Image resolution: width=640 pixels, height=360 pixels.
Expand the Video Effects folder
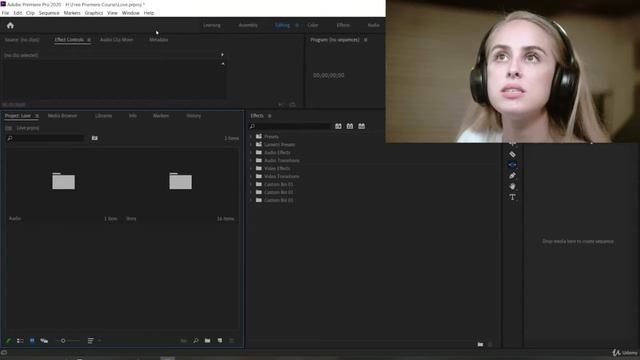[x=251, y=169]
